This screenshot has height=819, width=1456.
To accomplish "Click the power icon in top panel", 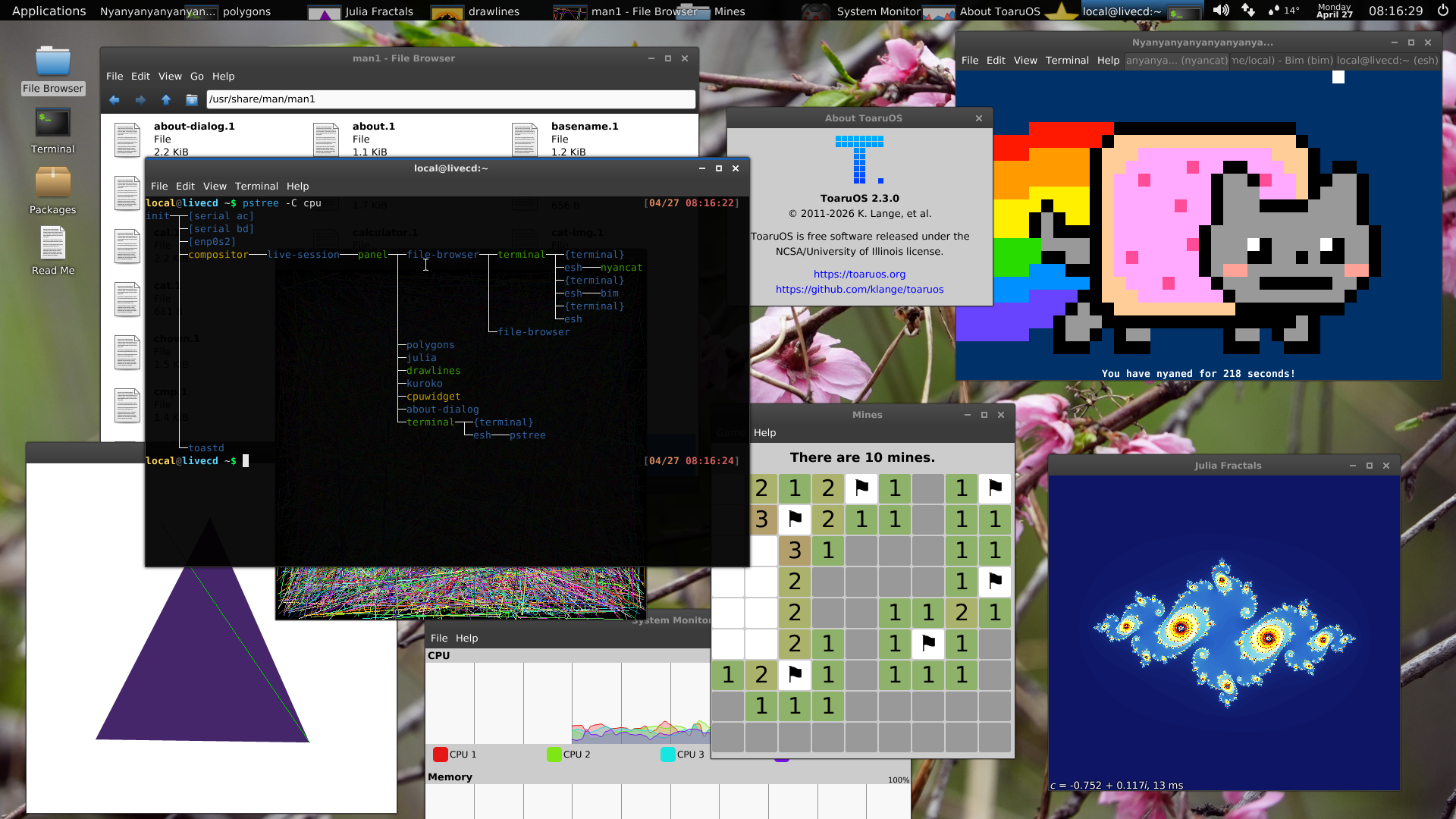I will click(1442, 11).
